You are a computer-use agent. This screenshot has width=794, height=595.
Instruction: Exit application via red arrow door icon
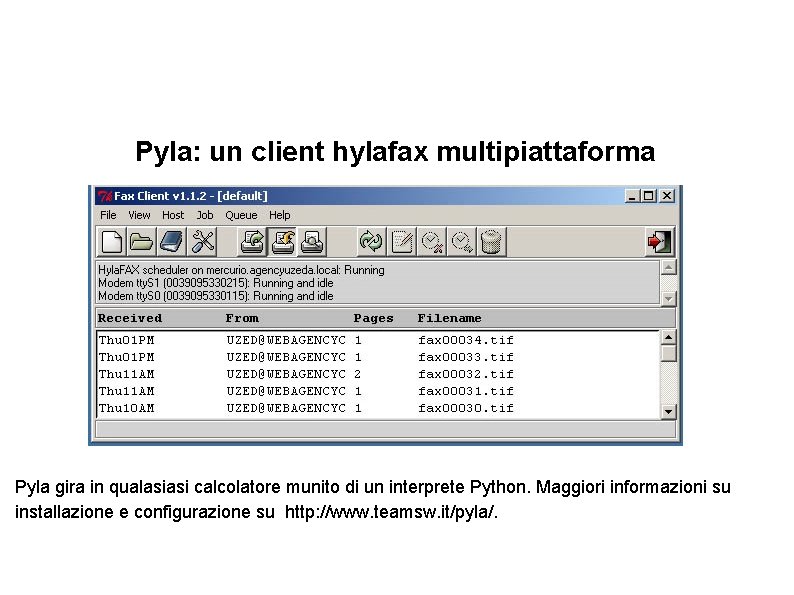pos(660,242)
